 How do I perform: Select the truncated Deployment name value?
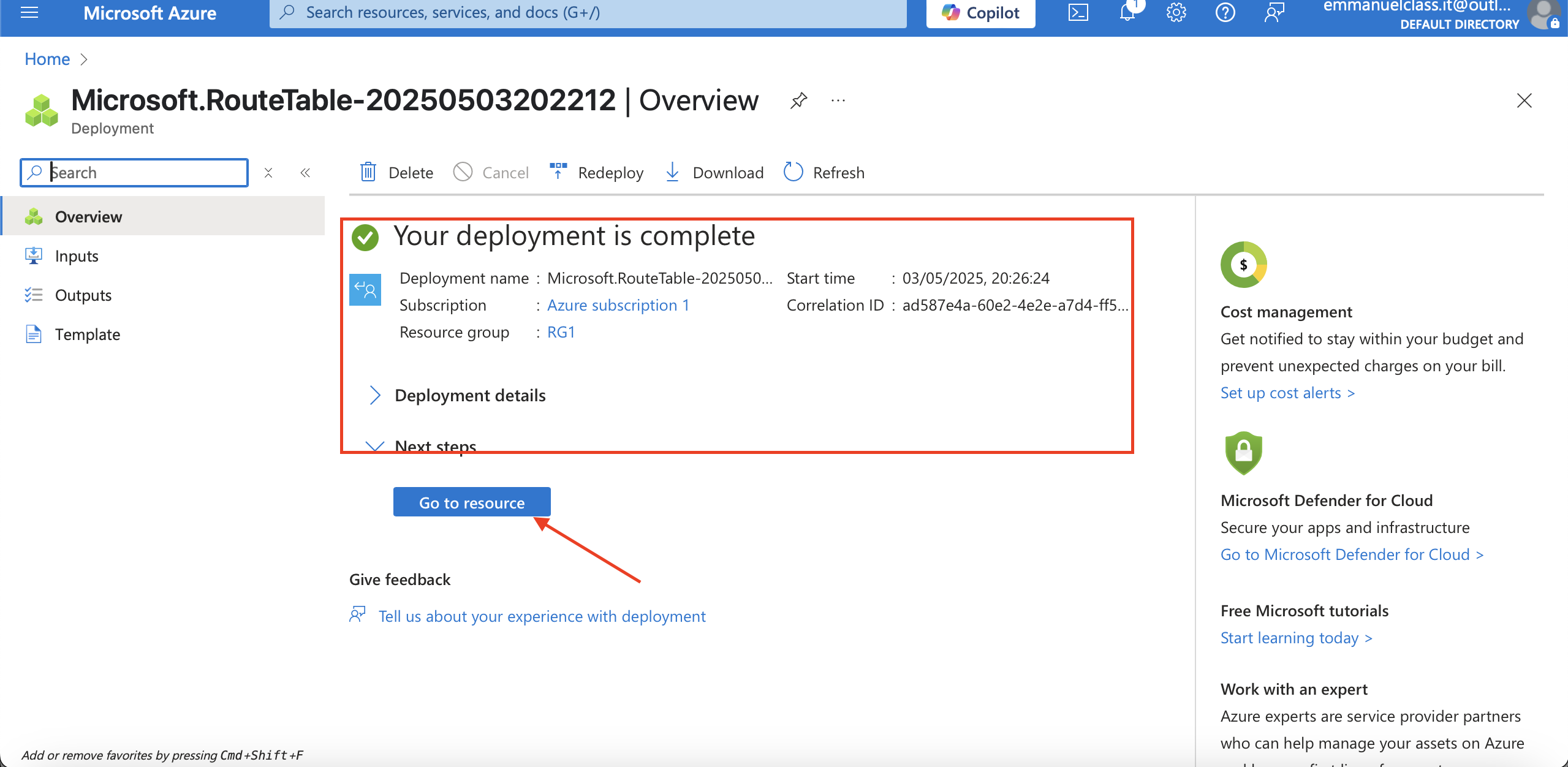[660, 278]
